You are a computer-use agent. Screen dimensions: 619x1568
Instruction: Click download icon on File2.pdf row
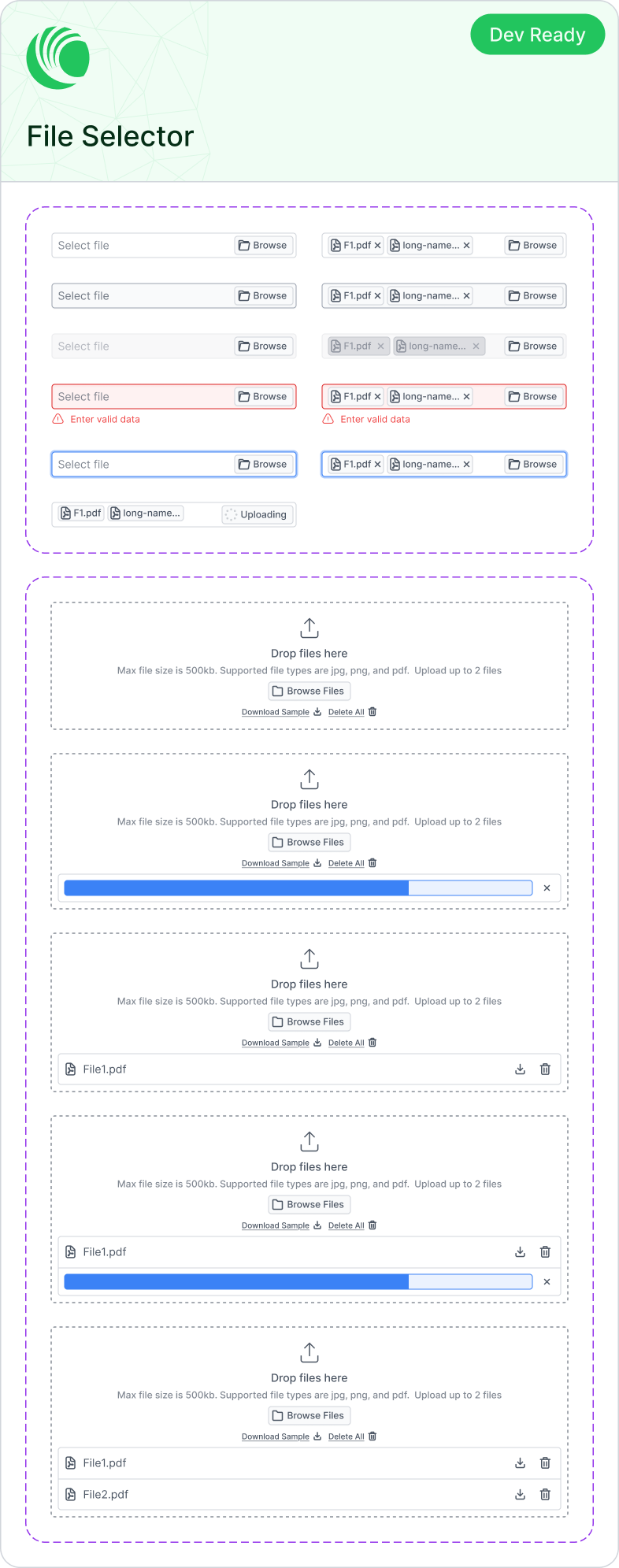pos(520,1494)
